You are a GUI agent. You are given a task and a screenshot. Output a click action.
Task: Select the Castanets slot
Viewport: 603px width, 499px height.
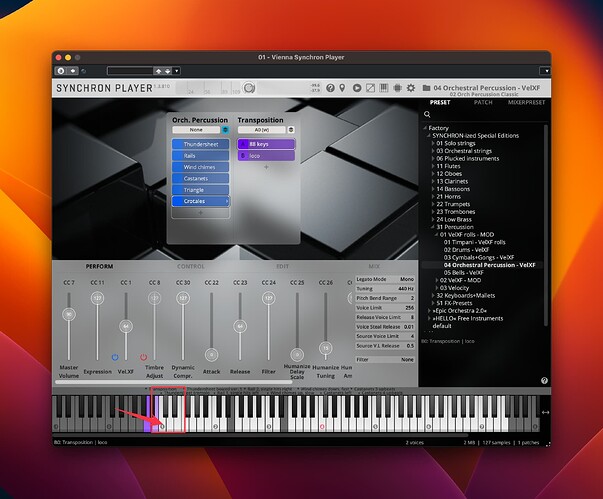(200, 178)
